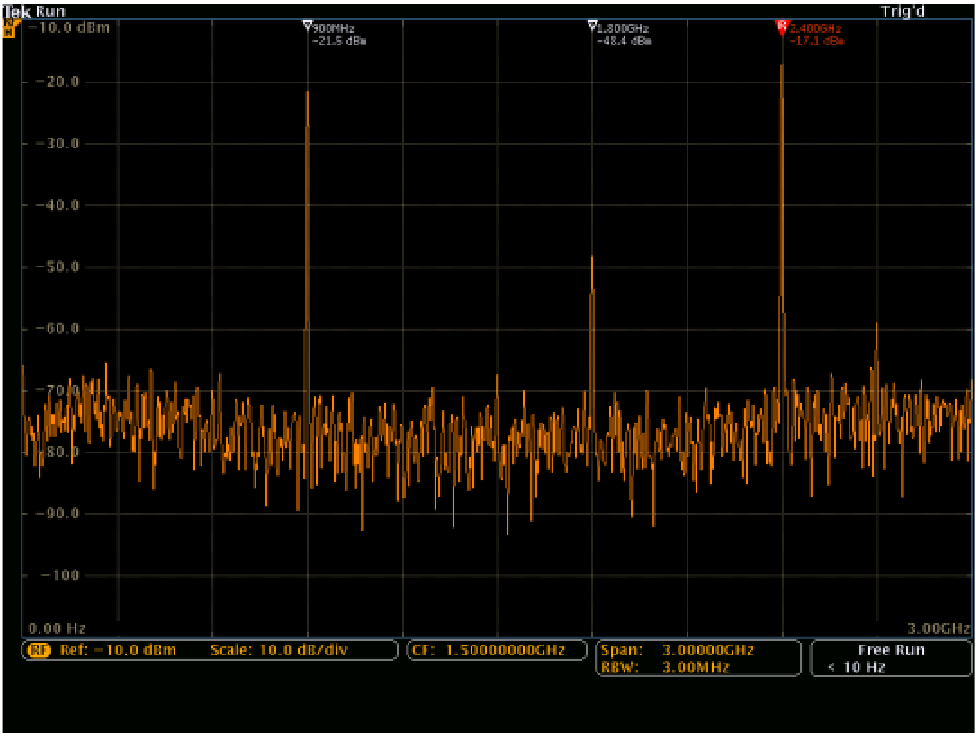
Task: Click the 0.00 Hz start frequency label
Action: [x=57, y=628]
